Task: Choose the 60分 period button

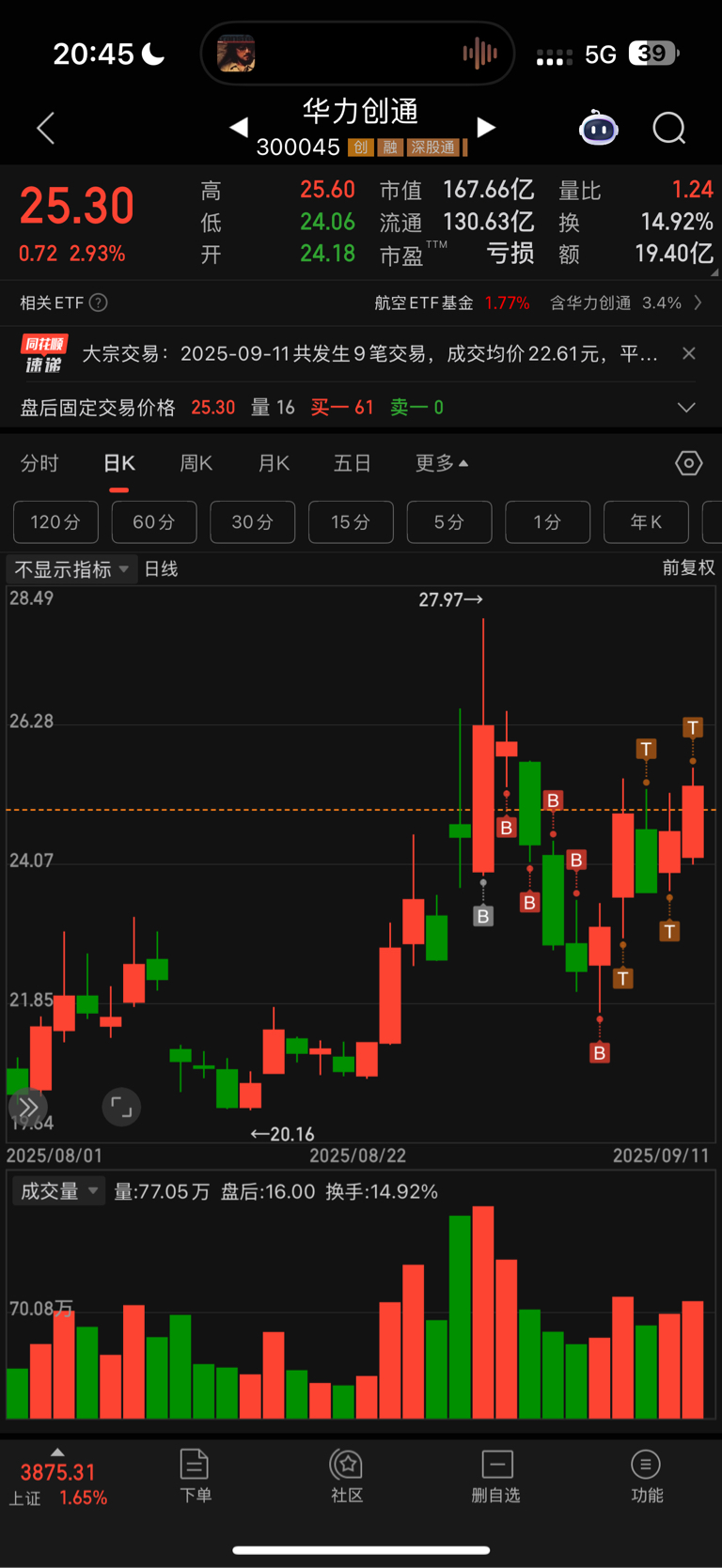Action: tap(154, 521)
